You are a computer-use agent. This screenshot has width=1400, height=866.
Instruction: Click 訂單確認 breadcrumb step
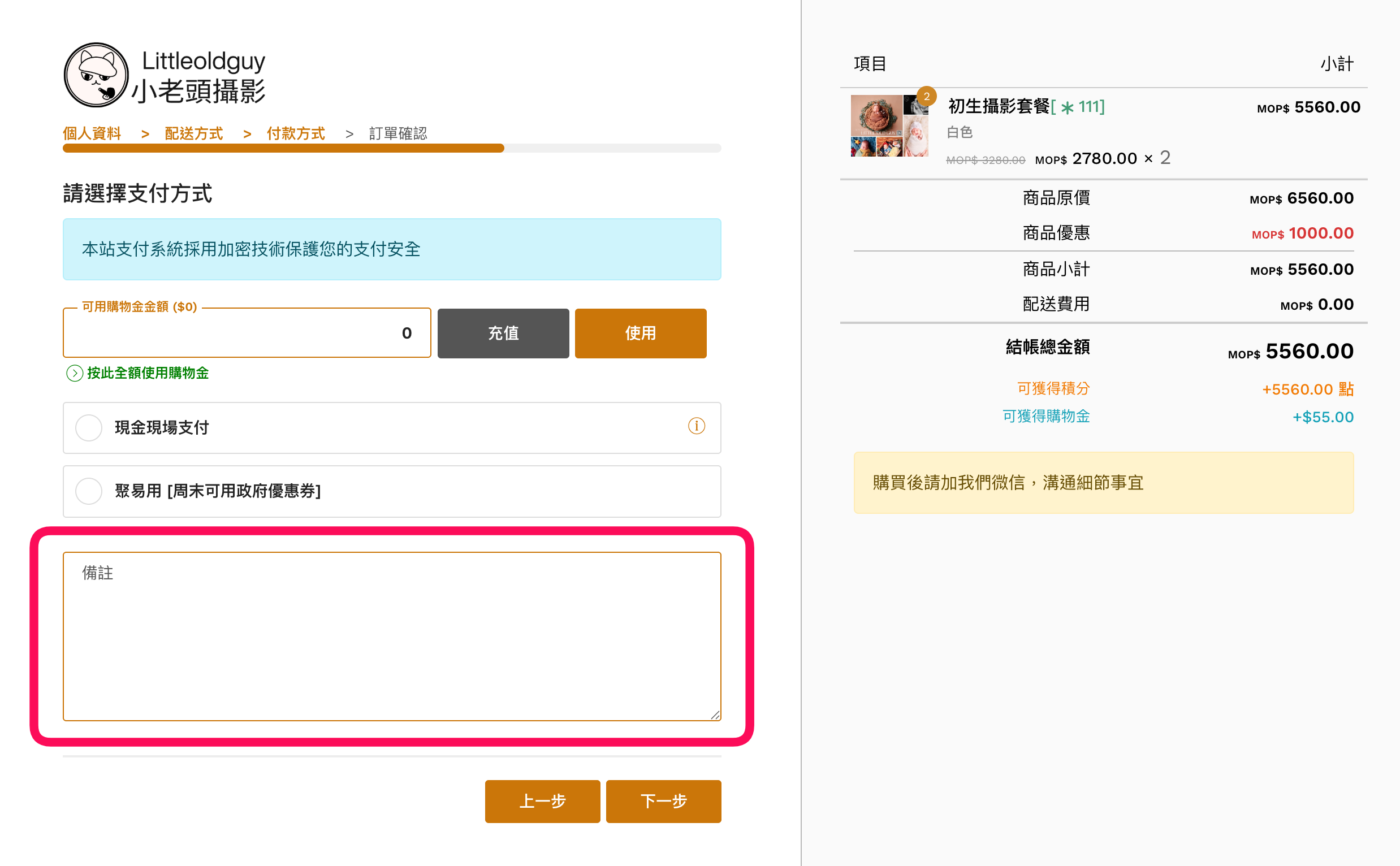(398, 133)
